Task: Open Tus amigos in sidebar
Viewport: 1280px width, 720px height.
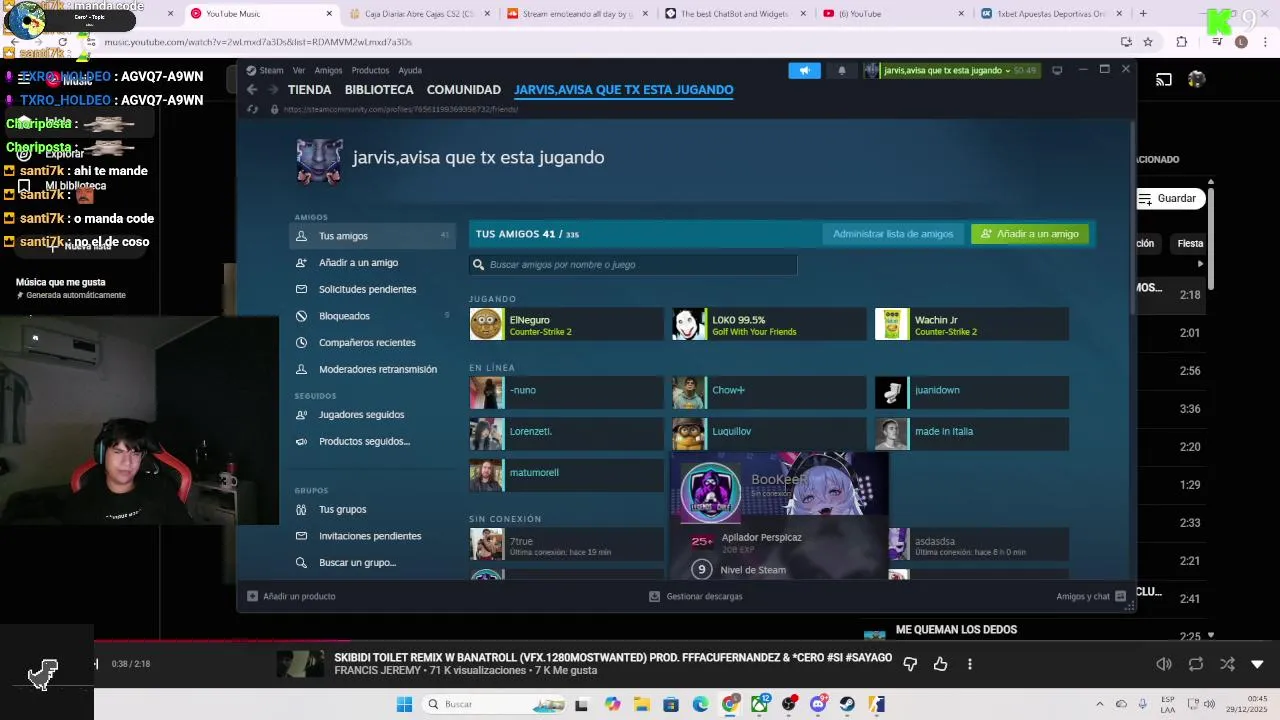Action: tap(372, 236)
